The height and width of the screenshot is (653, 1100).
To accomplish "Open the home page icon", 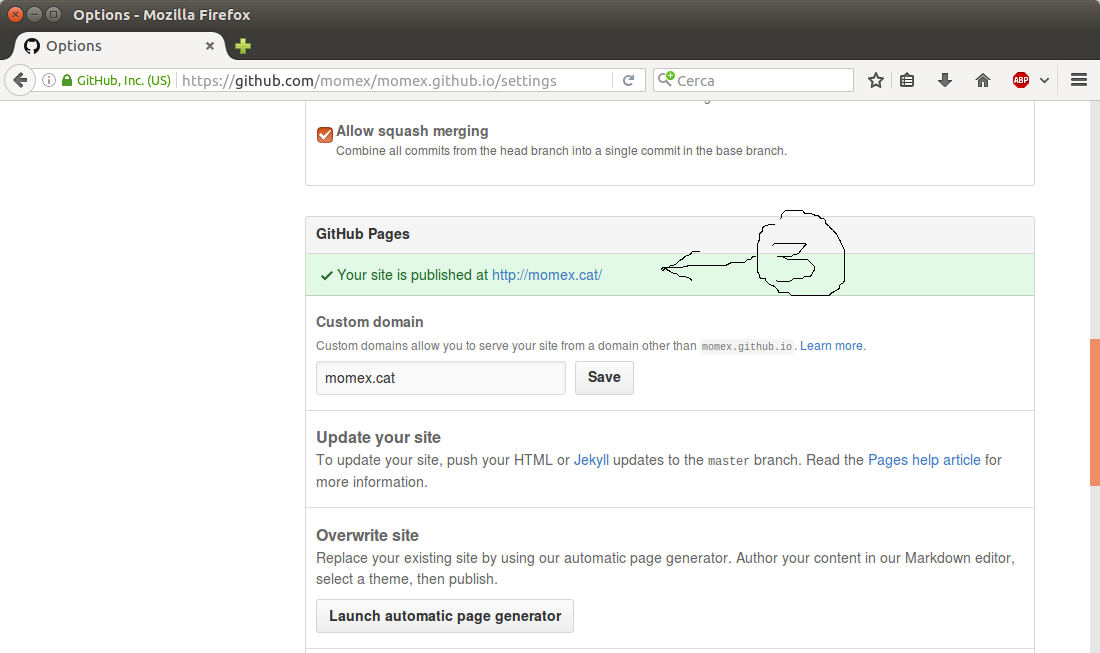I will pos(982,80).
